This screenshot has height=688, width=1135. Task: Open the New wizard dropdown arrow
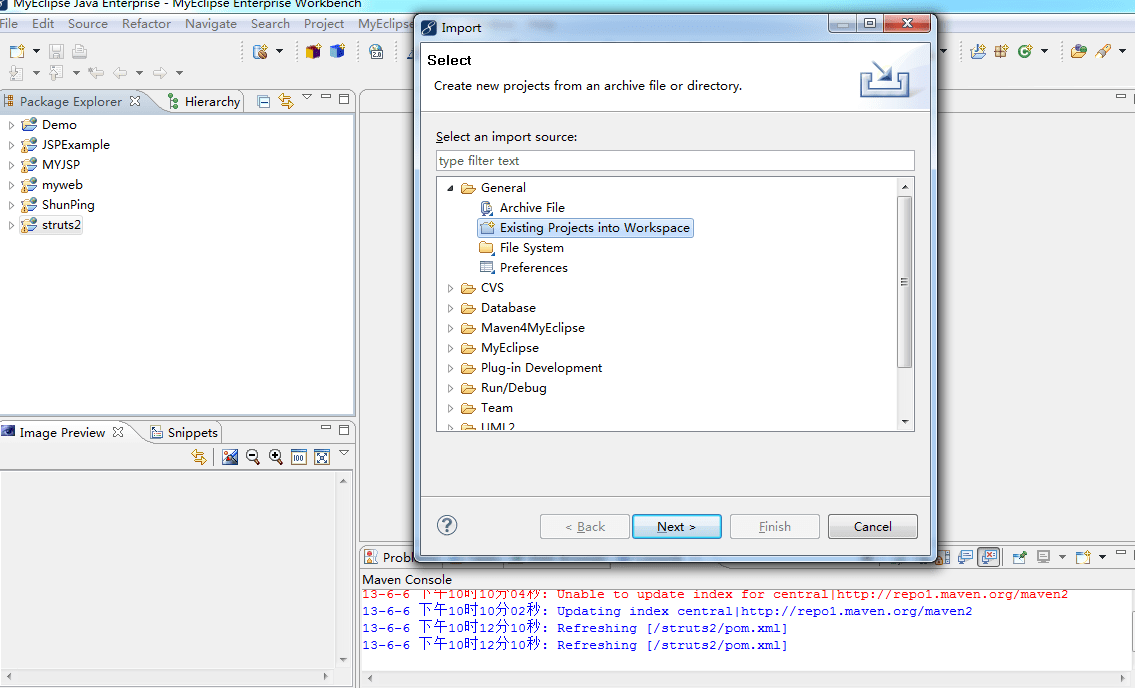pyautogui.click(x=36, y=51)
